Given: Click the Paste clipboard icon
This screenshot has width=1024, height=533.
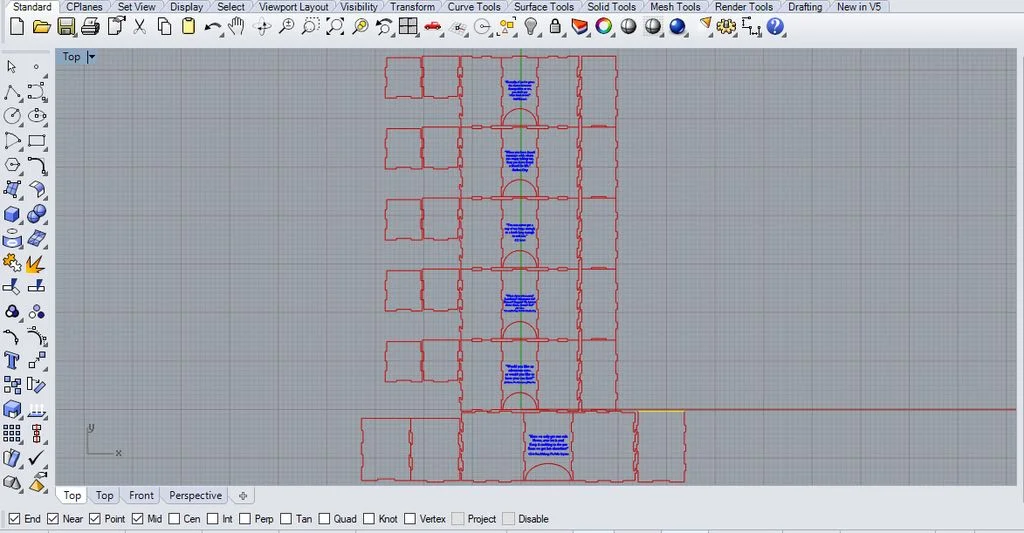Looking at the screenshot, I should pyautogui.click(x=189, y=27).
